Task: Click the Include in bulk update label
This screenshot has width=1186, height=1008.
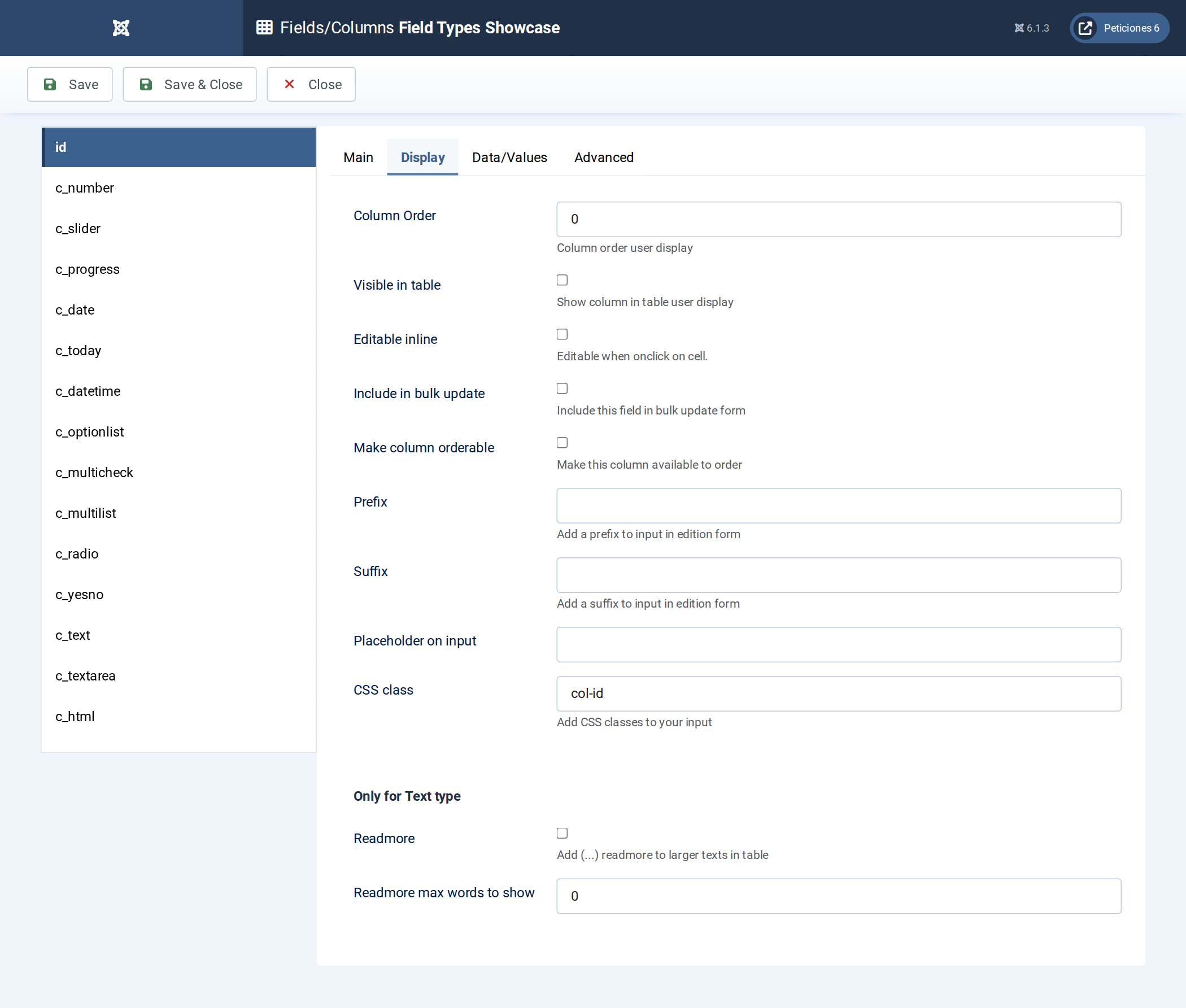Action: 419,394
